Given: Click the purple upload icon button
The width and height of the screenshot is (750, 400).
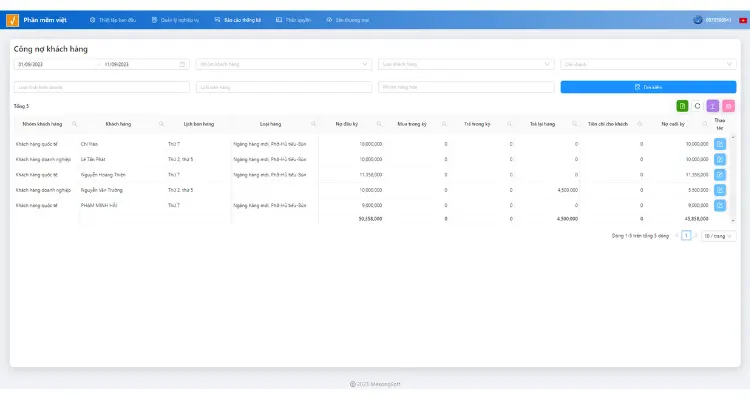Looking at the screenshot, I should [713, 106].
